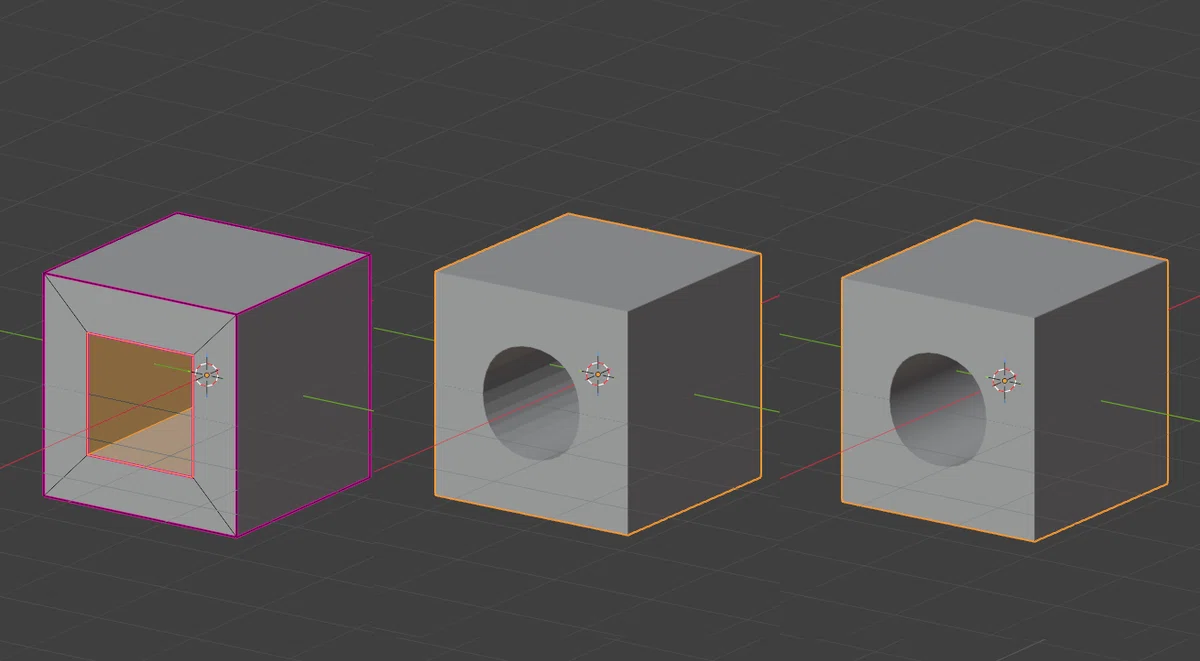Click the origin point on the right cube
This screenshot has width=1200, height=661.
1004,380
